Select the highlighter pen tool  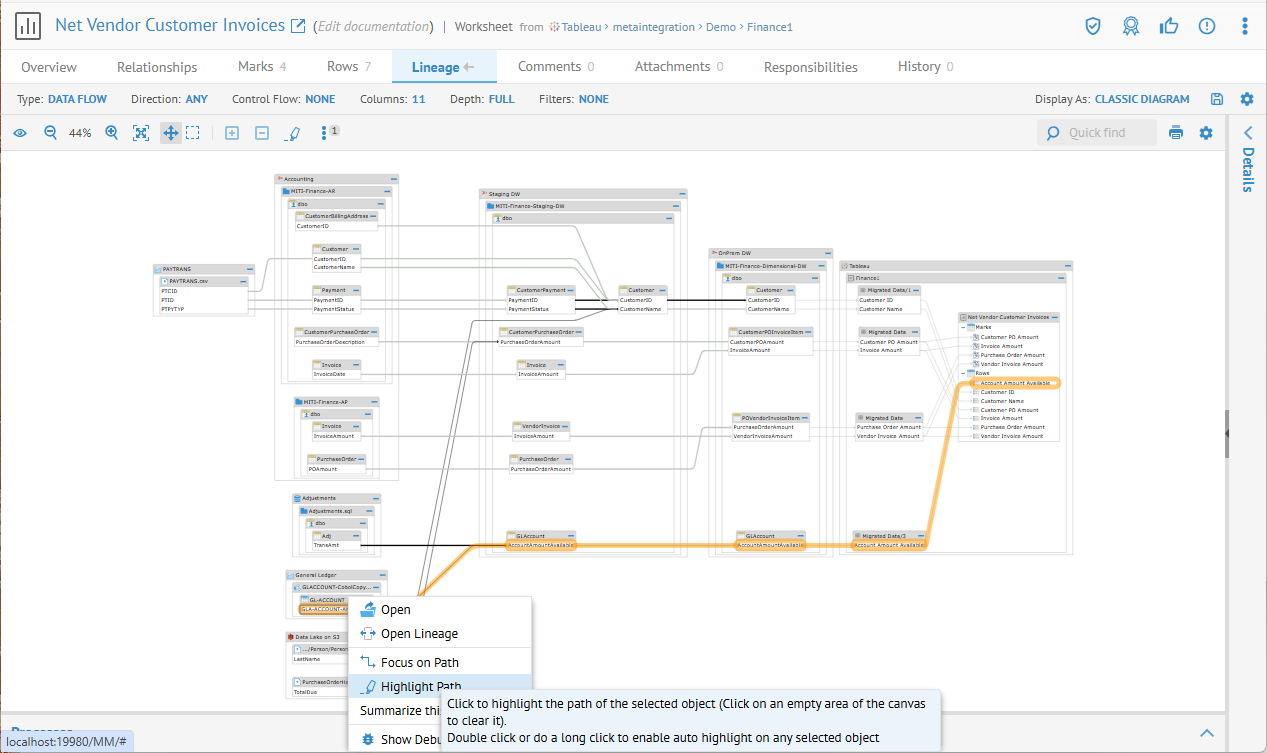293,133
